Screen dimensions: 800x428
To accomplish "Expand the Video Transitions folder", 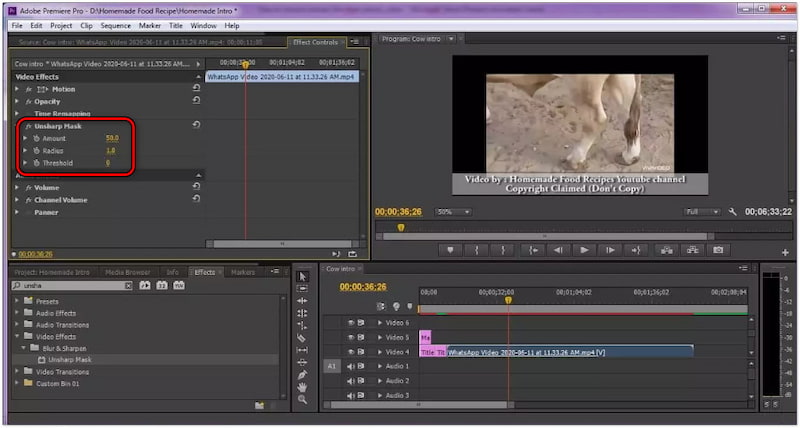I will [x=17, y=372].
